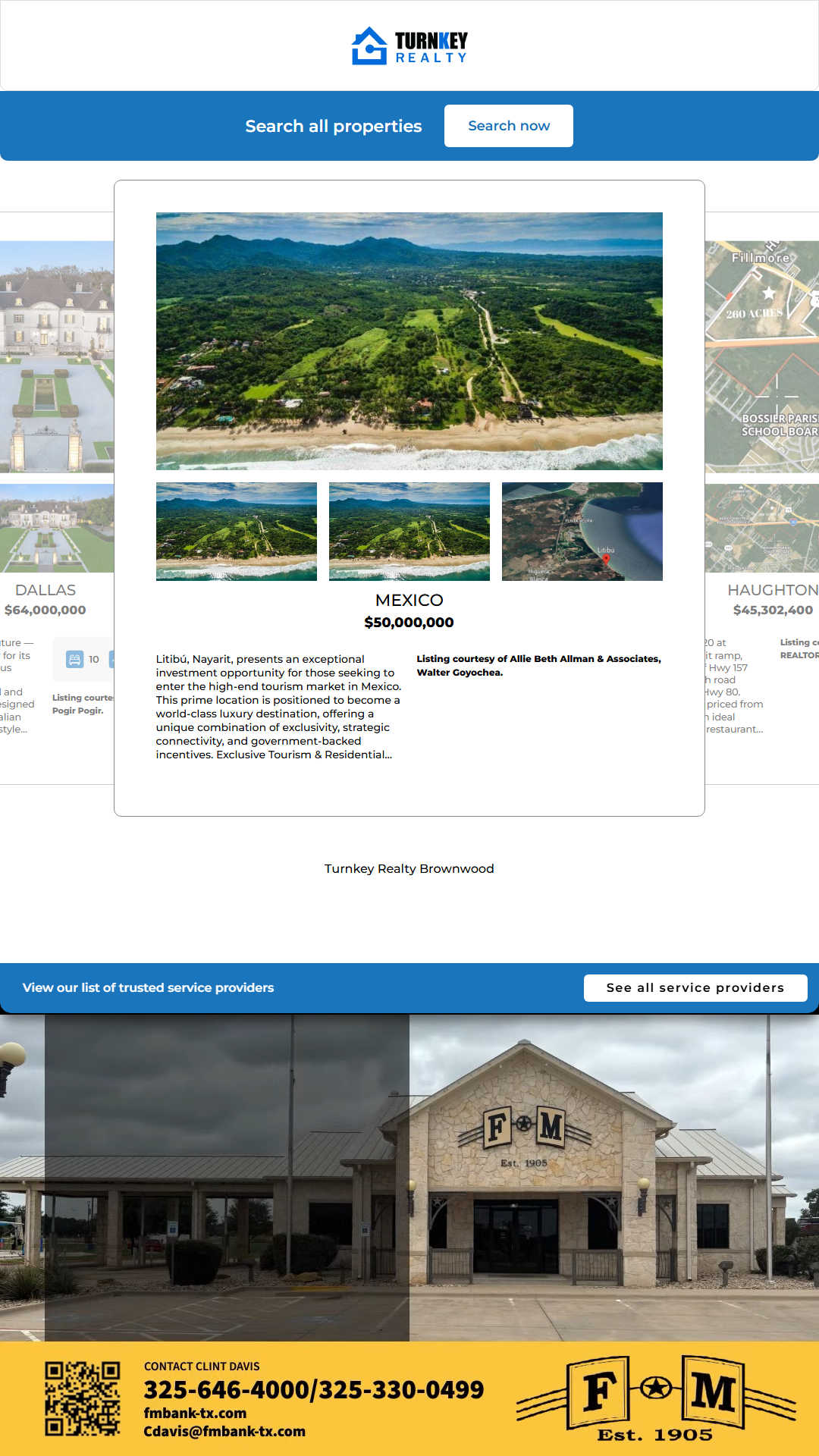Image resolution: width=819 pixels, height=1456 pixels.
Task: Open the MEXICO listing title
Action: [x=409, y=600]
